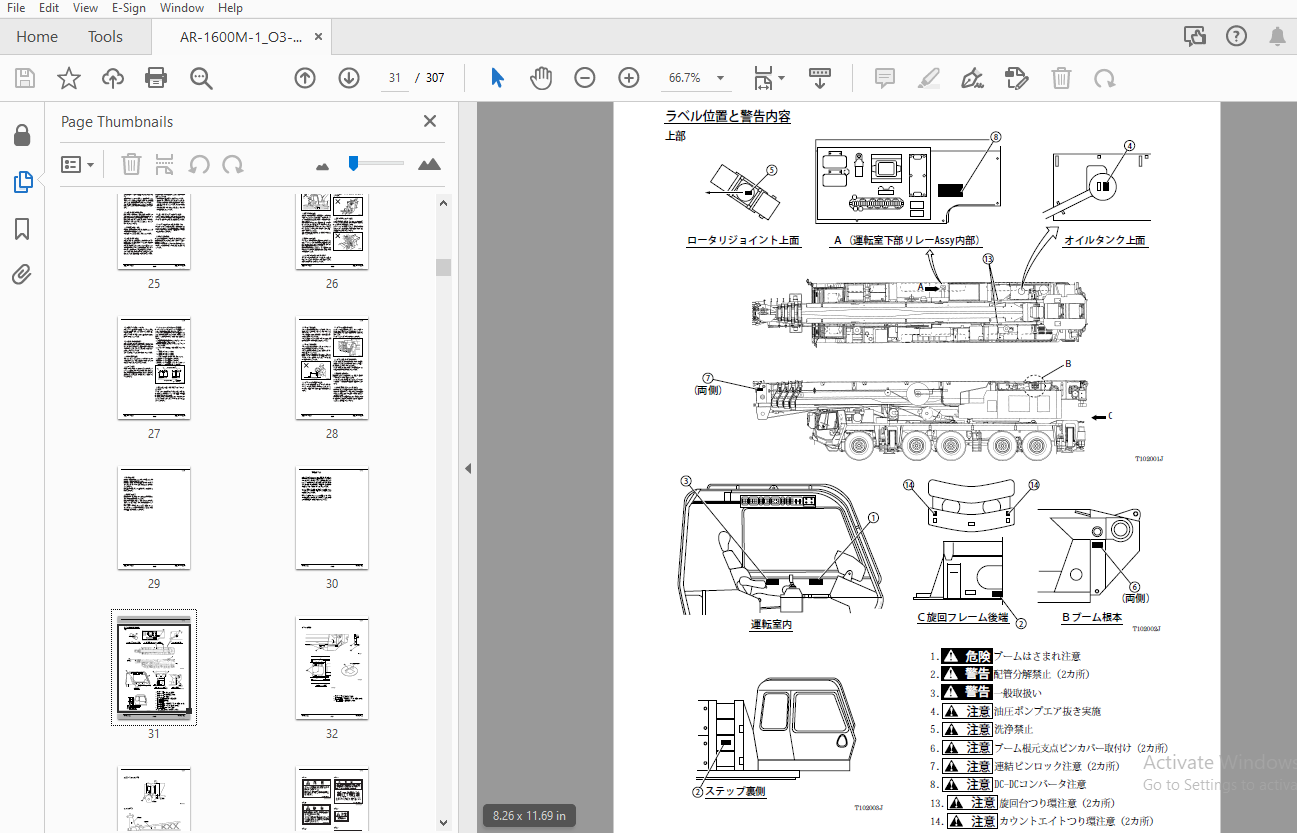Select page 28 thumbnail

pos(332,369)
